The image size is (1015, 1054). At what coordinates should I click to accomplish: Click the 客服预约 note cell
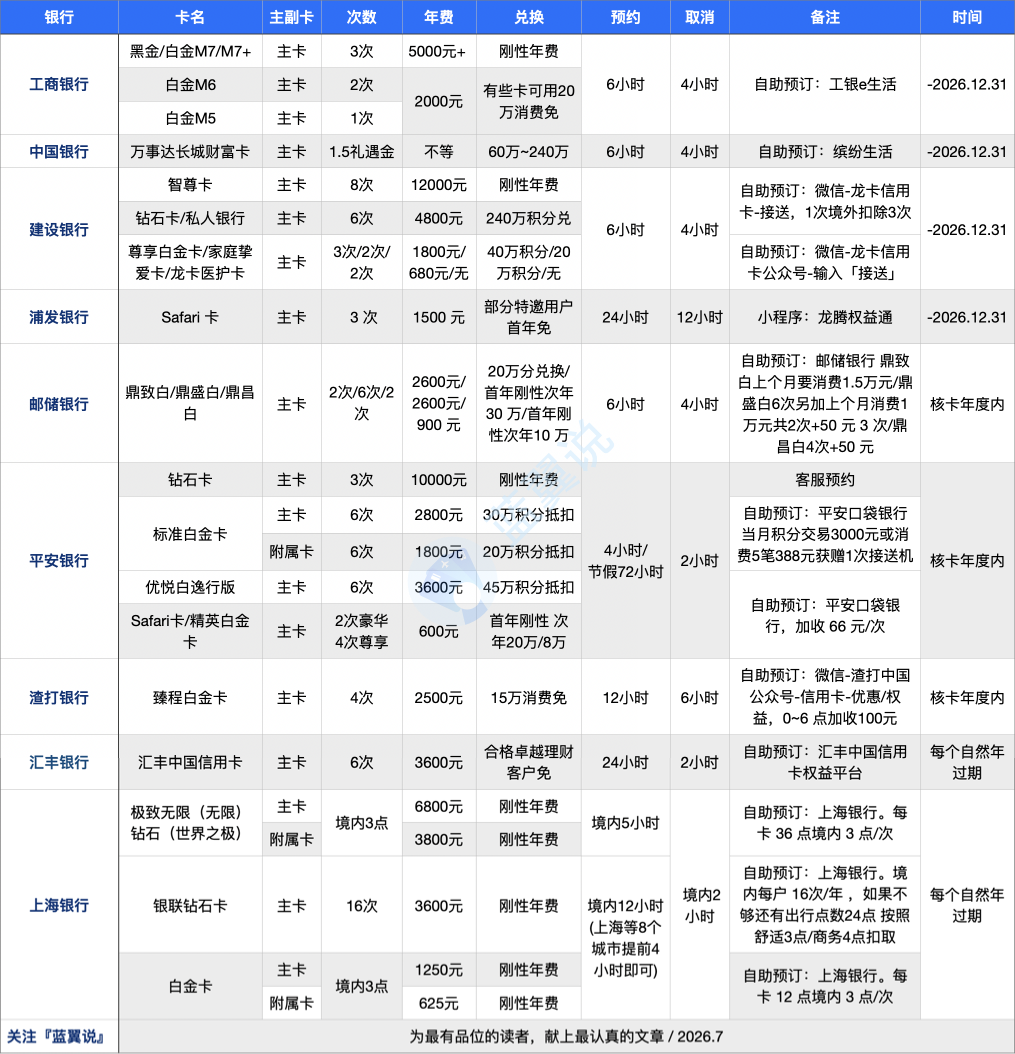click(x=825, y=480)
